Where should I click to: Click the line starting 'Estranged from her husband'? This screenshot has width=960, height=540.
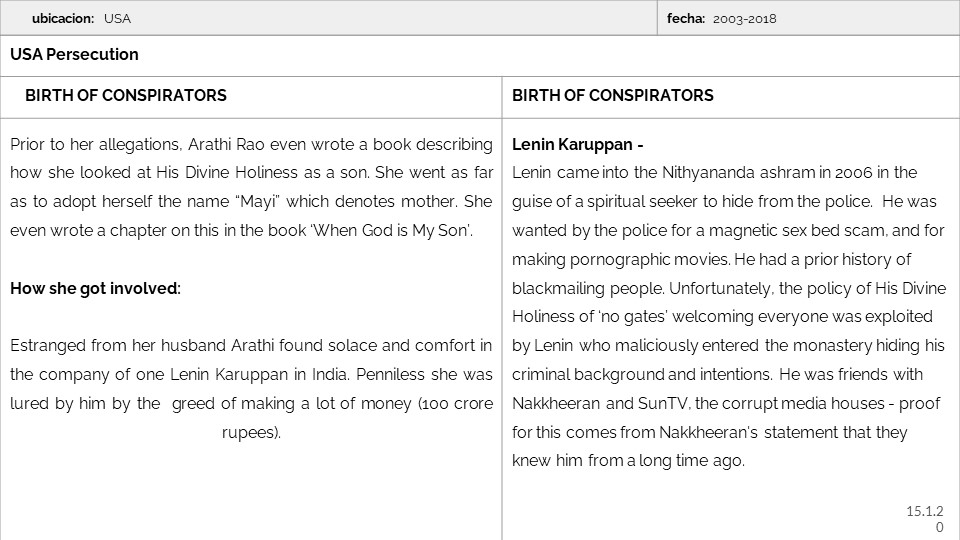pyautogui.click(x=251, y=346)
